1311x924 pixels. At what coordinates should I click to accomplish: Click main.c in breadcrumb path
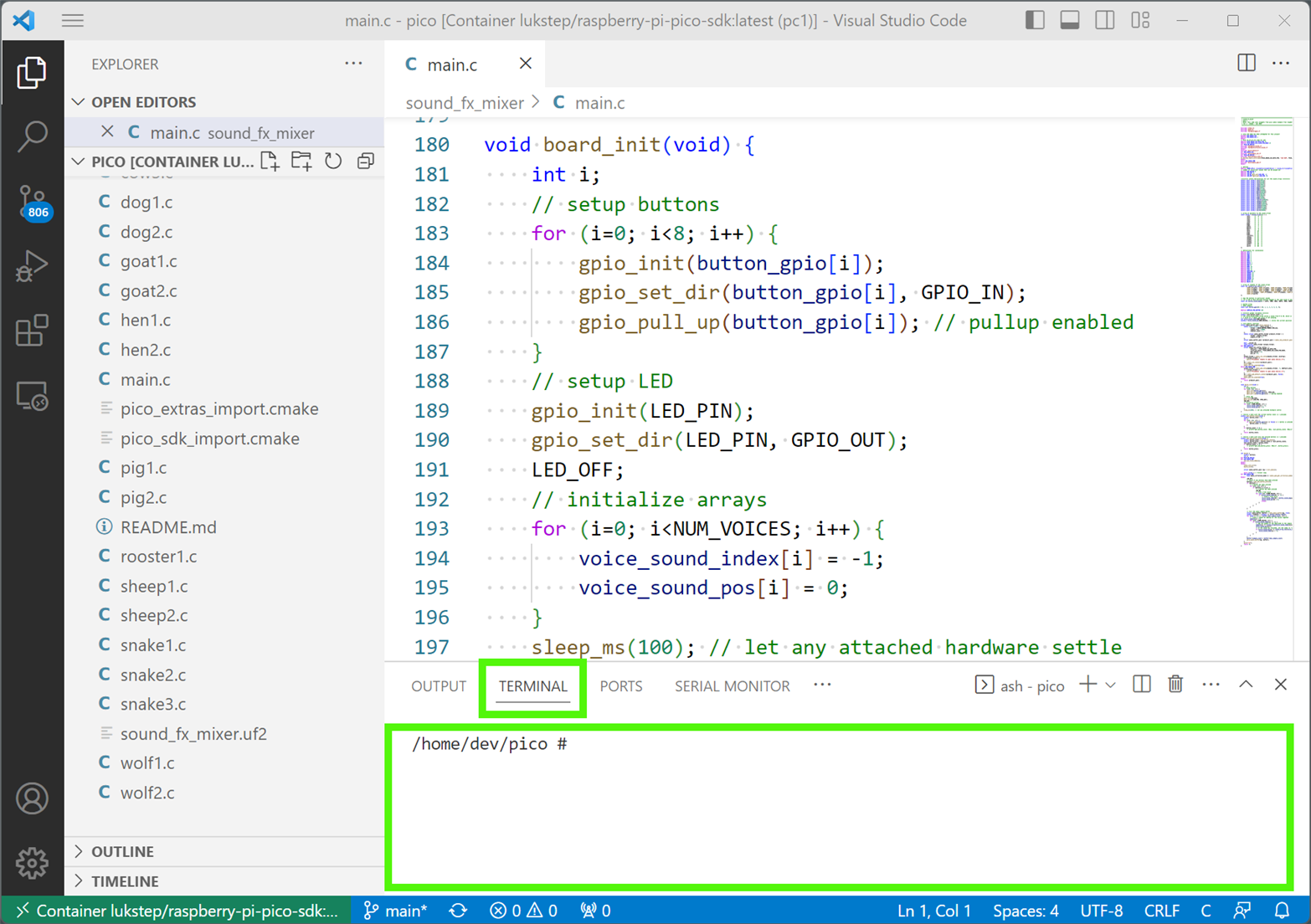[x=599, y=103]
